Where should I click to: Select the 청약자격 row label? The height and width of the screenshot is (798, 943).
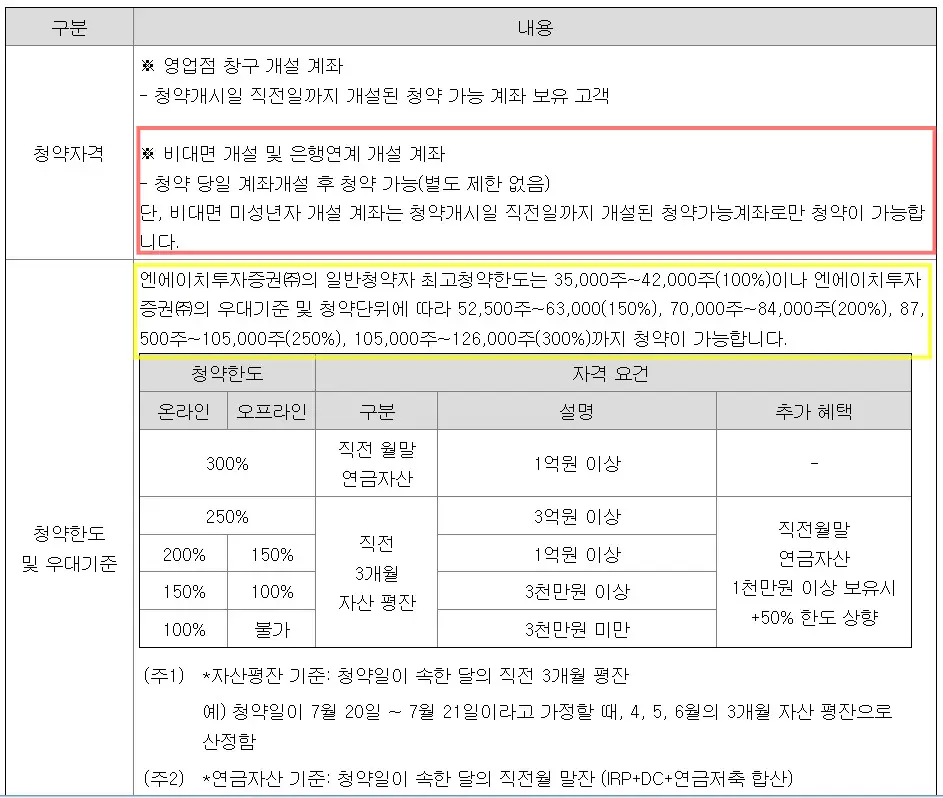click(x=68, y=152)
